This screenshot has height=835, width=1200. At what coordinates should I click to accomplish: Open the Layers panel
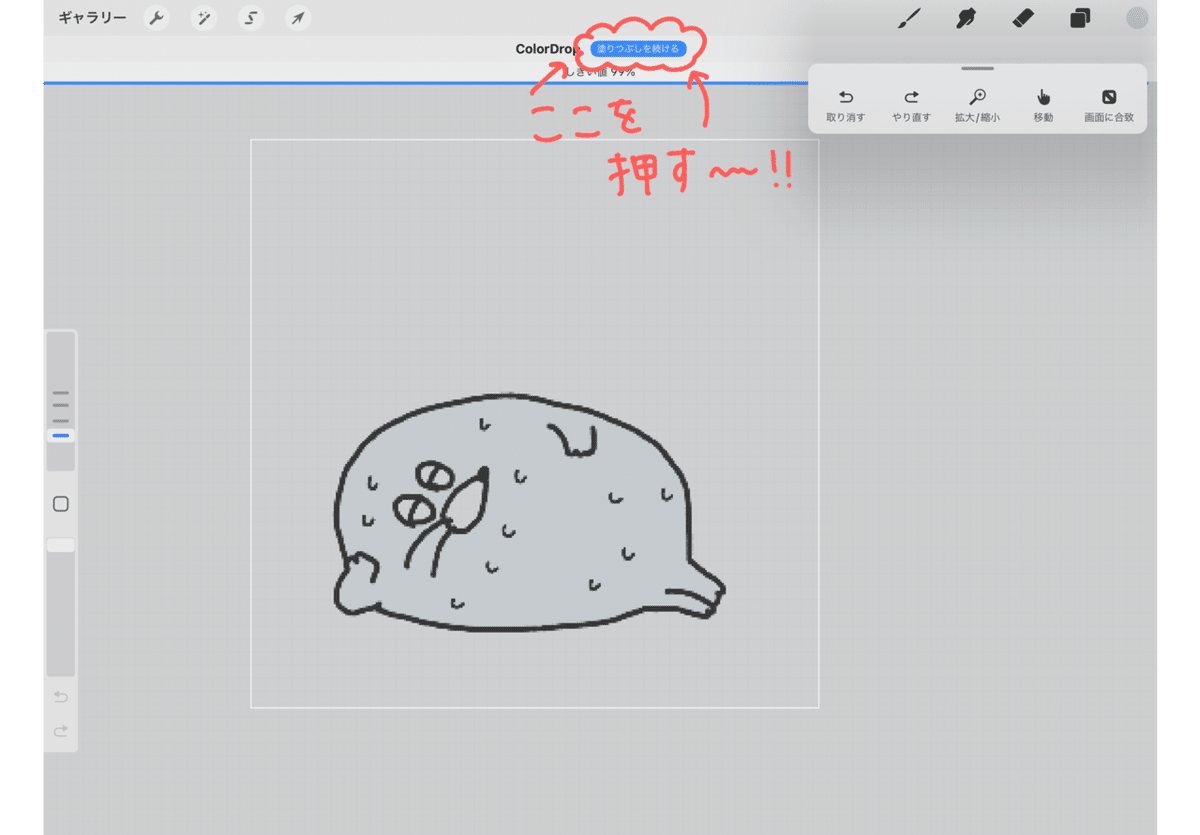coord(1080,18)
